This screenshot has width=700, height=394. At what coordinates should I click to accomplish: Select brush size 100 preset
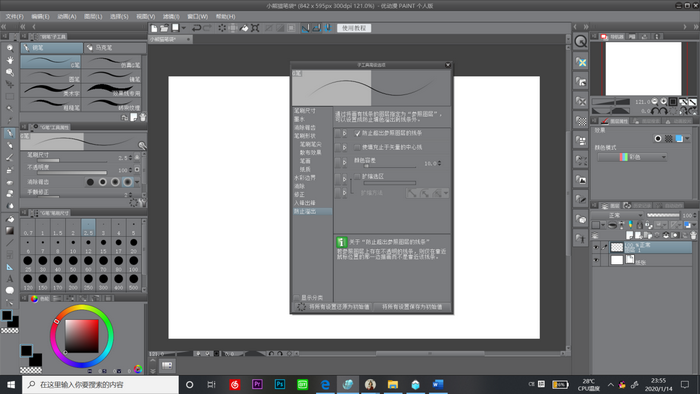[x=133, y=264]
